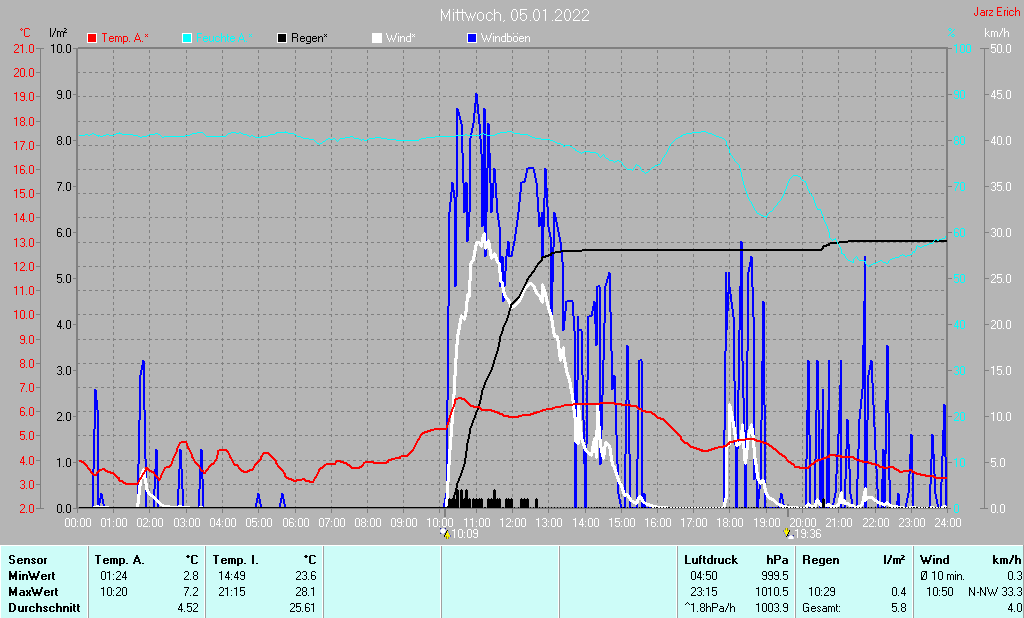
Task: Click the sunset time '19:36' below axis
Action: tap(808, 534)
